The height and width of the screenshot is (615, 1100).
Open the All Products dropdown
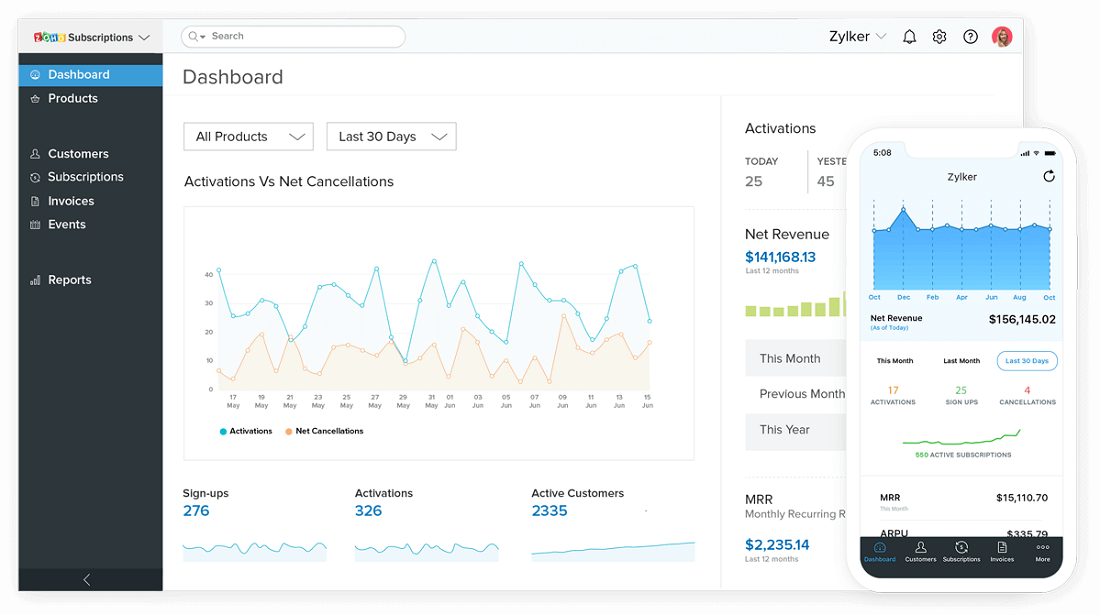[248, 136]
